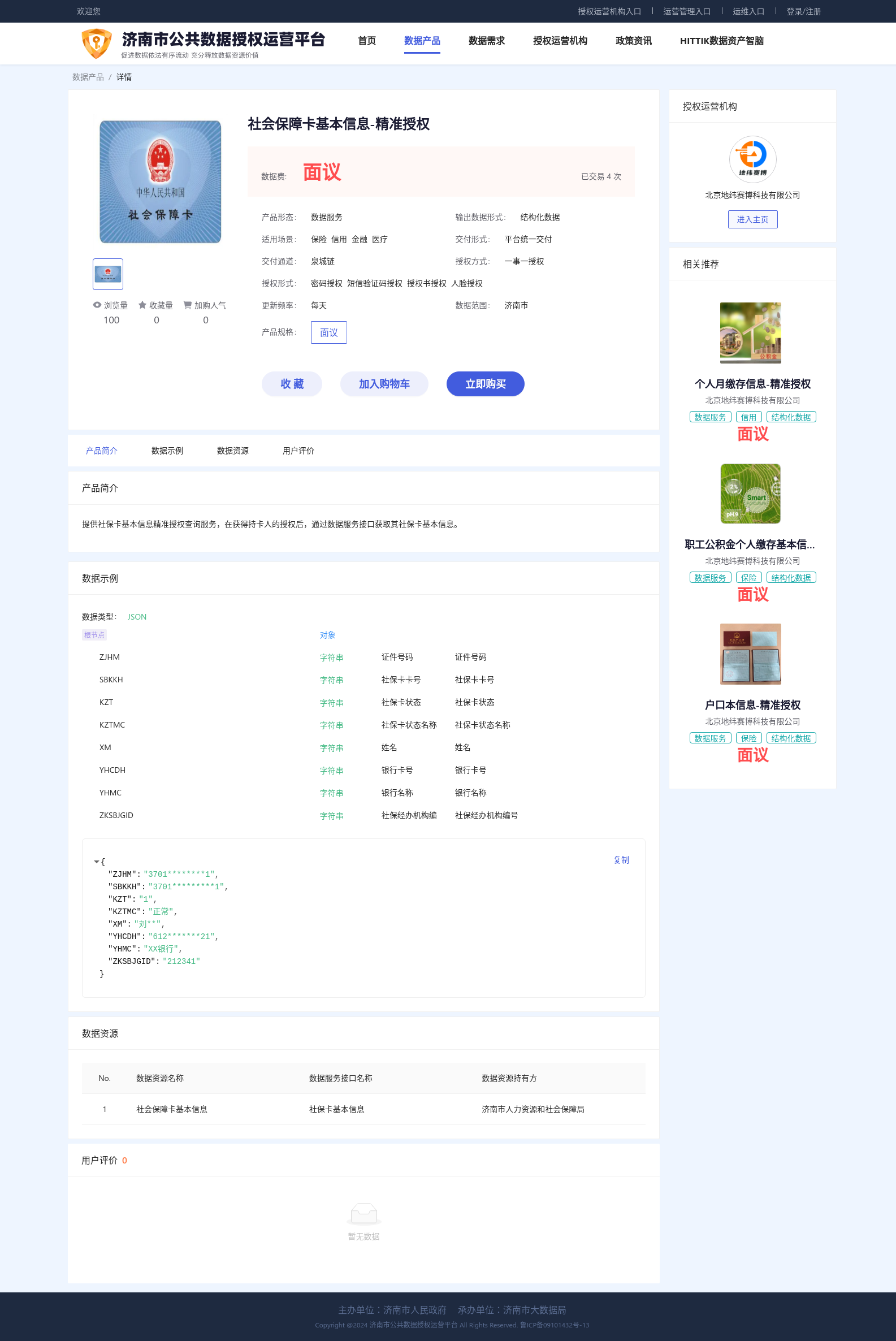This screenshot has height=1341, width=896.
Task: Click 结构化数据 tag on 户口本信息 card
Action: 791,738
